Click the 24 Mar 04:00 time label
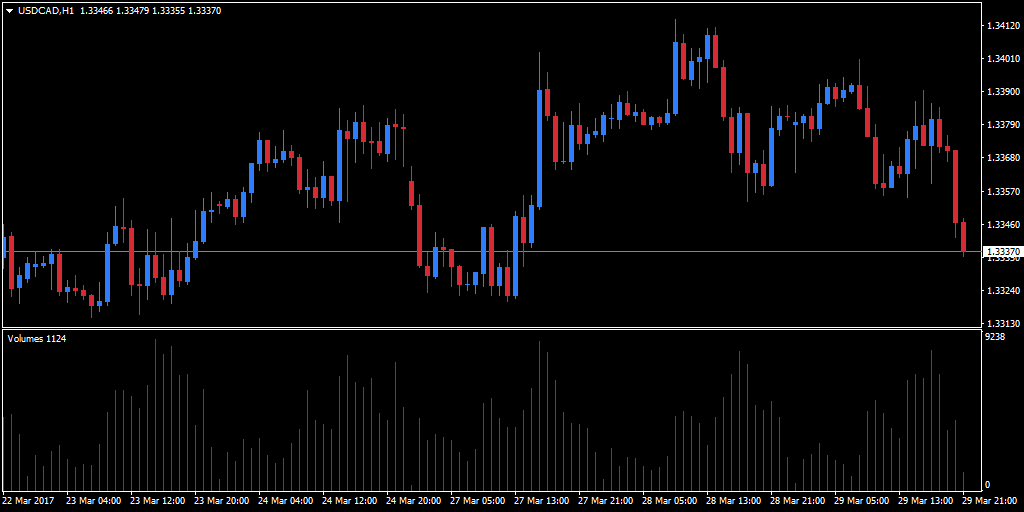This screenshot has width=1024, height=512. (x=286, y=501)
